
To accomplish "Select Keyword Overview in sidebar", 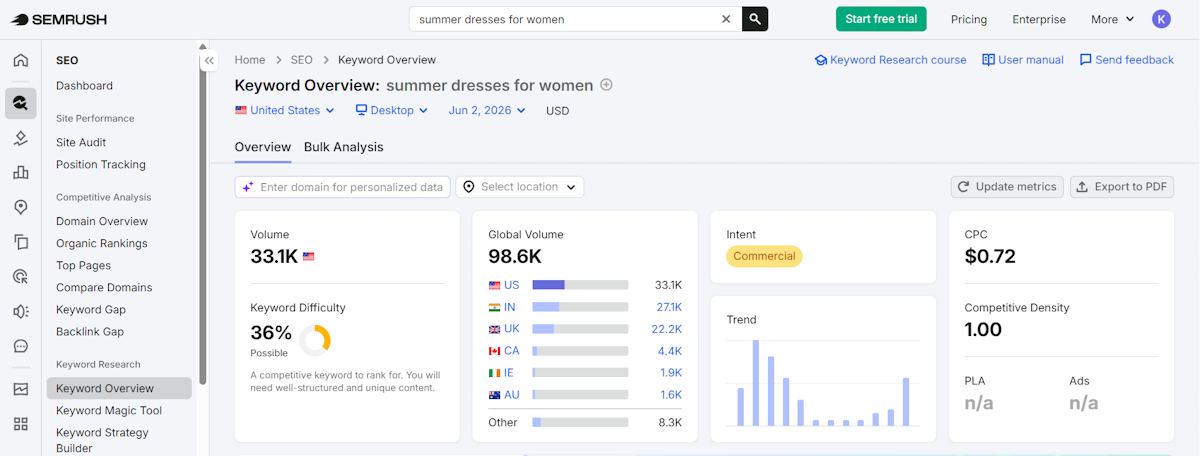I will pyautogui.click(x=119, y=388).
